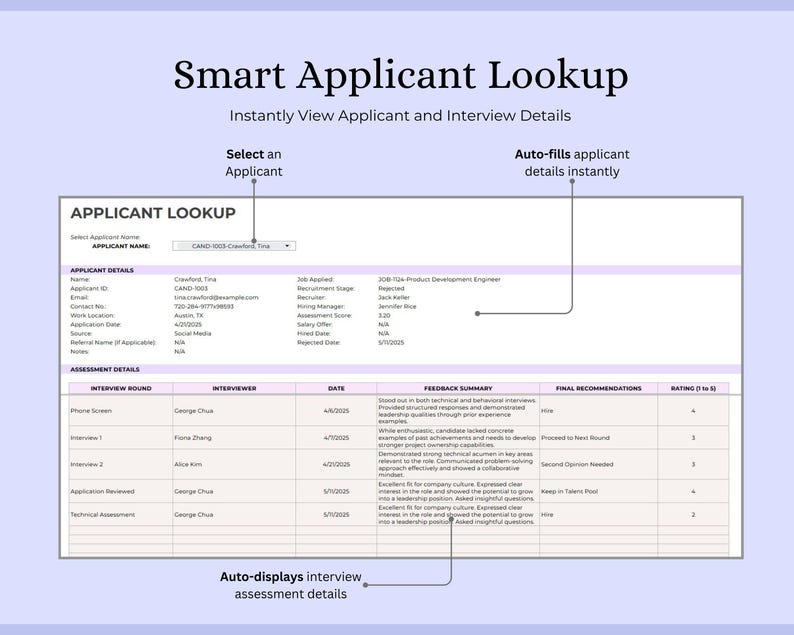
Task: Select the 'Keep in Talent Pool' recommendation cell
Action: [599, 491]
